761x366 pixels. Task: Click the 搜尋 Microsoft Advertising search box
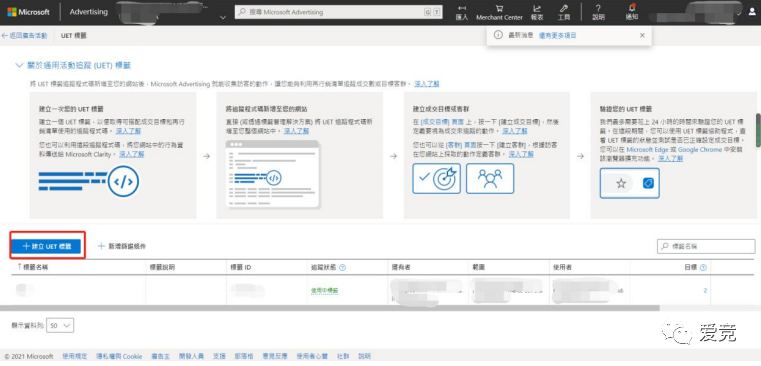point(339,12)
